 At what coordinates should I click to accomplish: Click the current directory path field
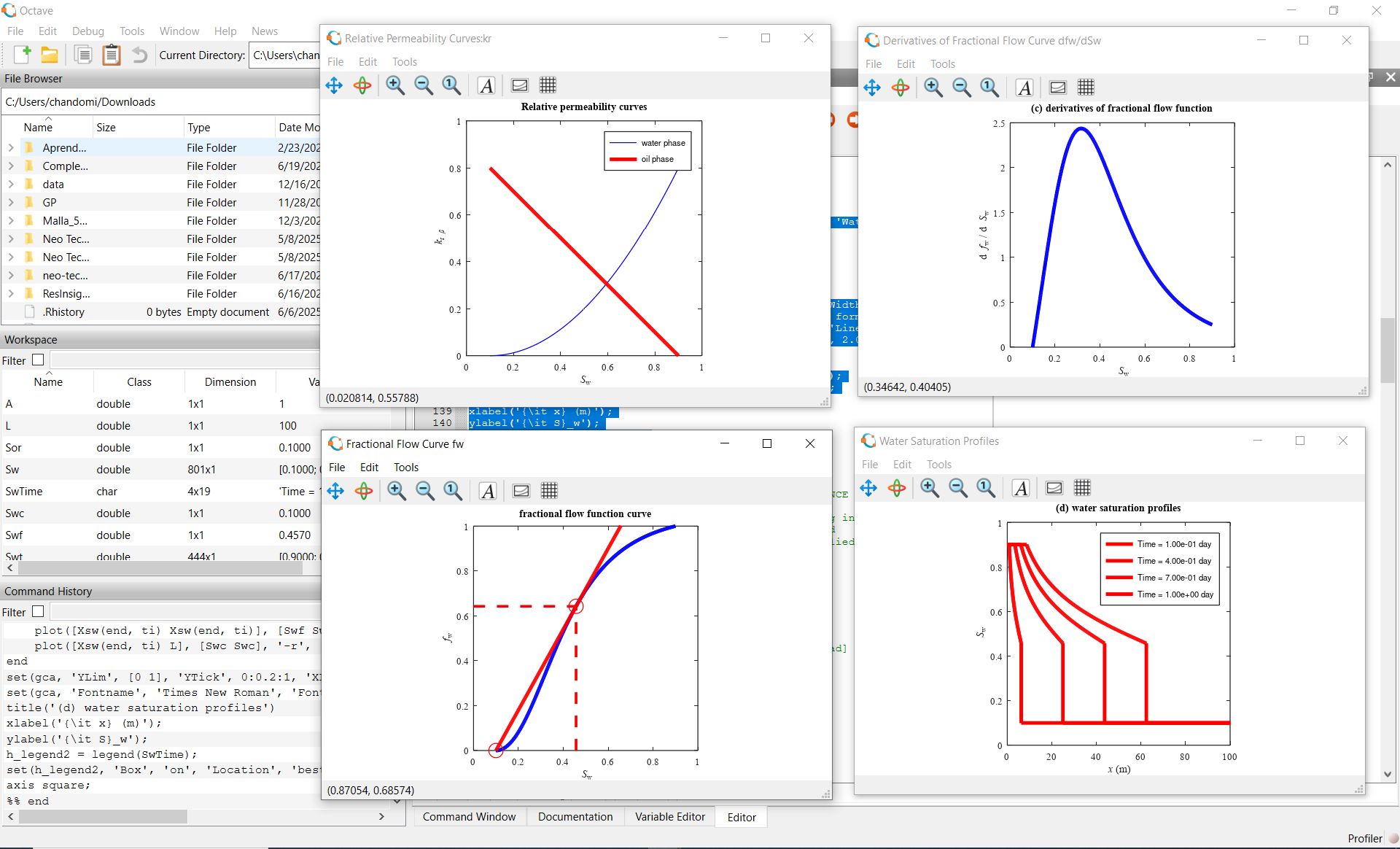[285, 55]
